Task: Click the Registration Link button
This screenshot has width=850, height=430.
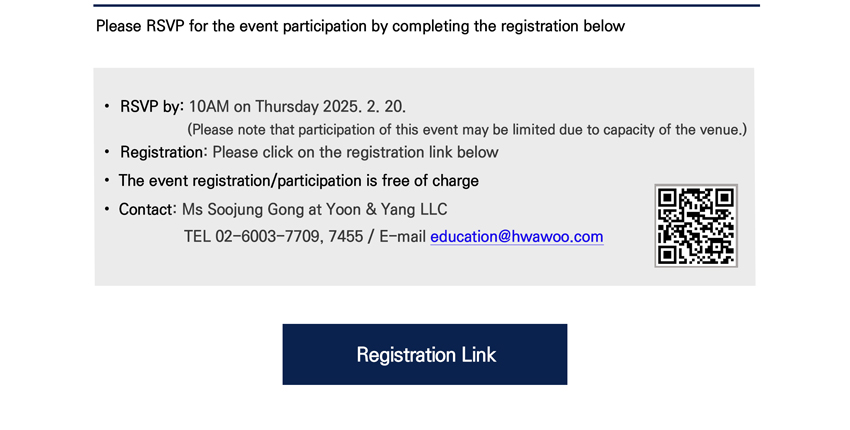Action: 424,354
